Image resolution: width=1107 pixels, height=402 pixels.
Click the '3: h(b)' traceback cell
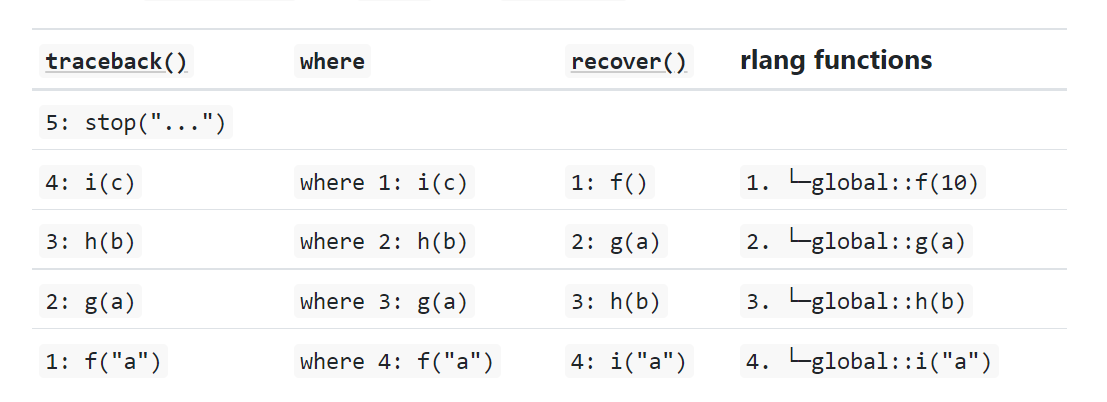(90, 242)
